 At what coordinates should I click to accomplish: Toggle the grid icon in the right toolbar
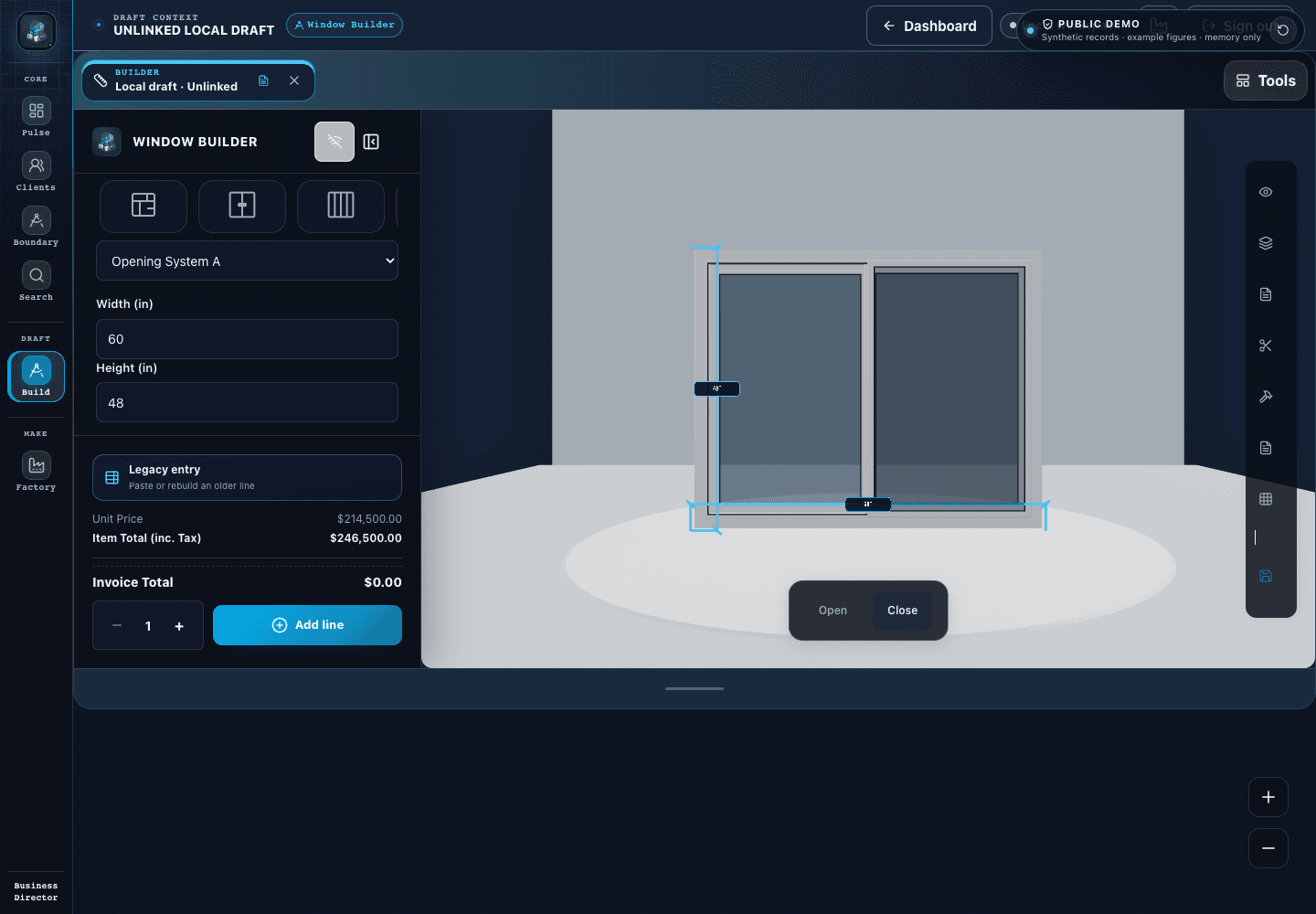pos(1266,499)
